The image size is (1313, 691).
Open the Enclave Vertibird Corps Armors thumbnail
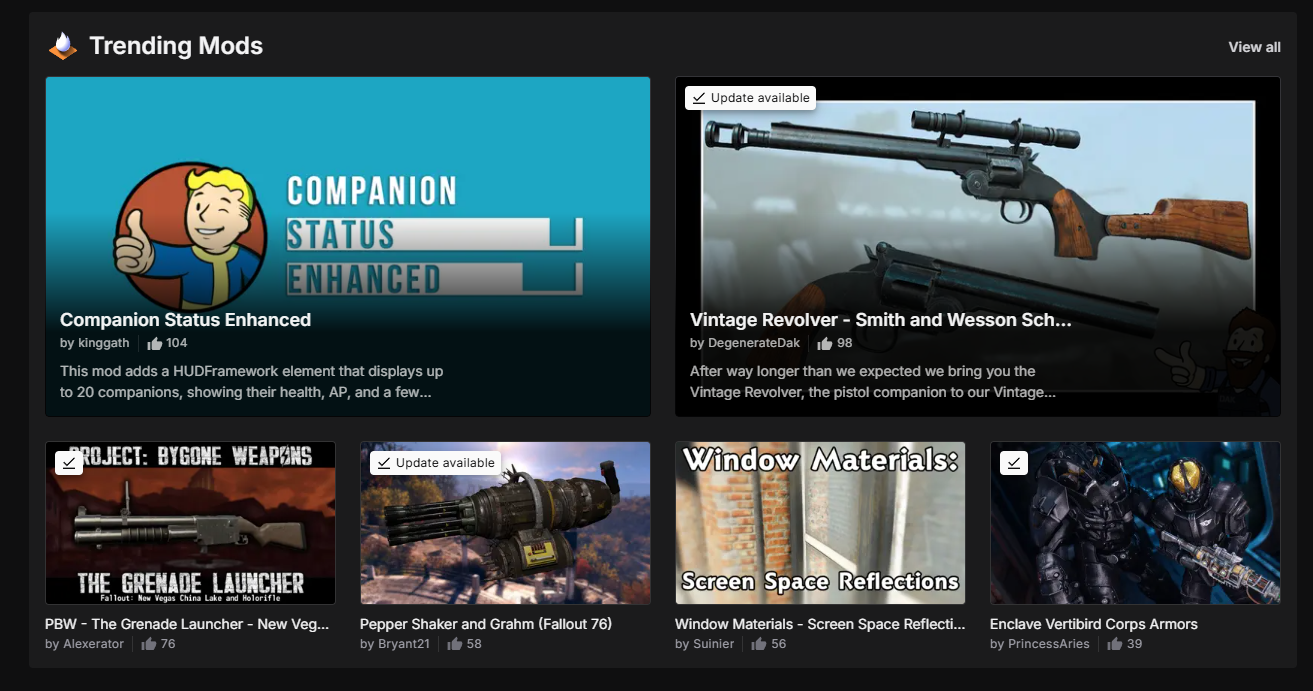click(1135, 523)
